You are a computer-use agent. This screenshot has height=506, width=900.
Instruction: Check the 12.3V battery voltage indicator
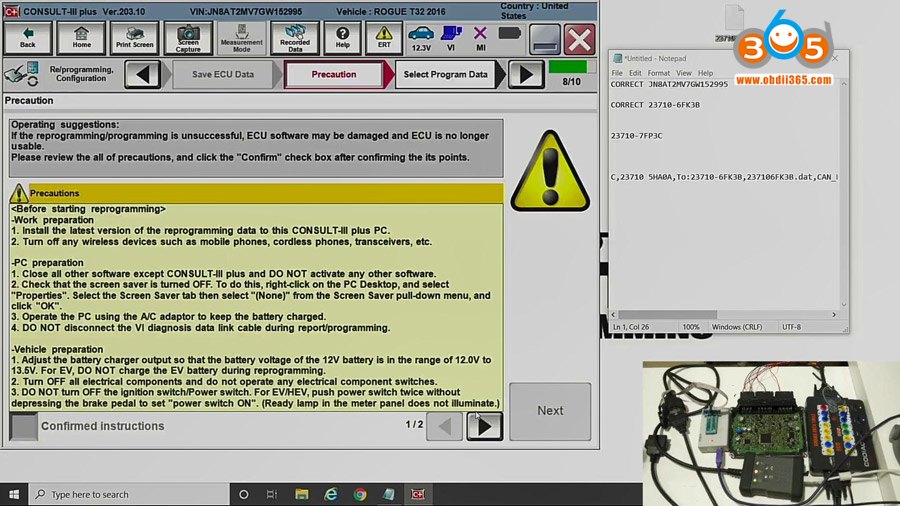(x=421, y=38)
